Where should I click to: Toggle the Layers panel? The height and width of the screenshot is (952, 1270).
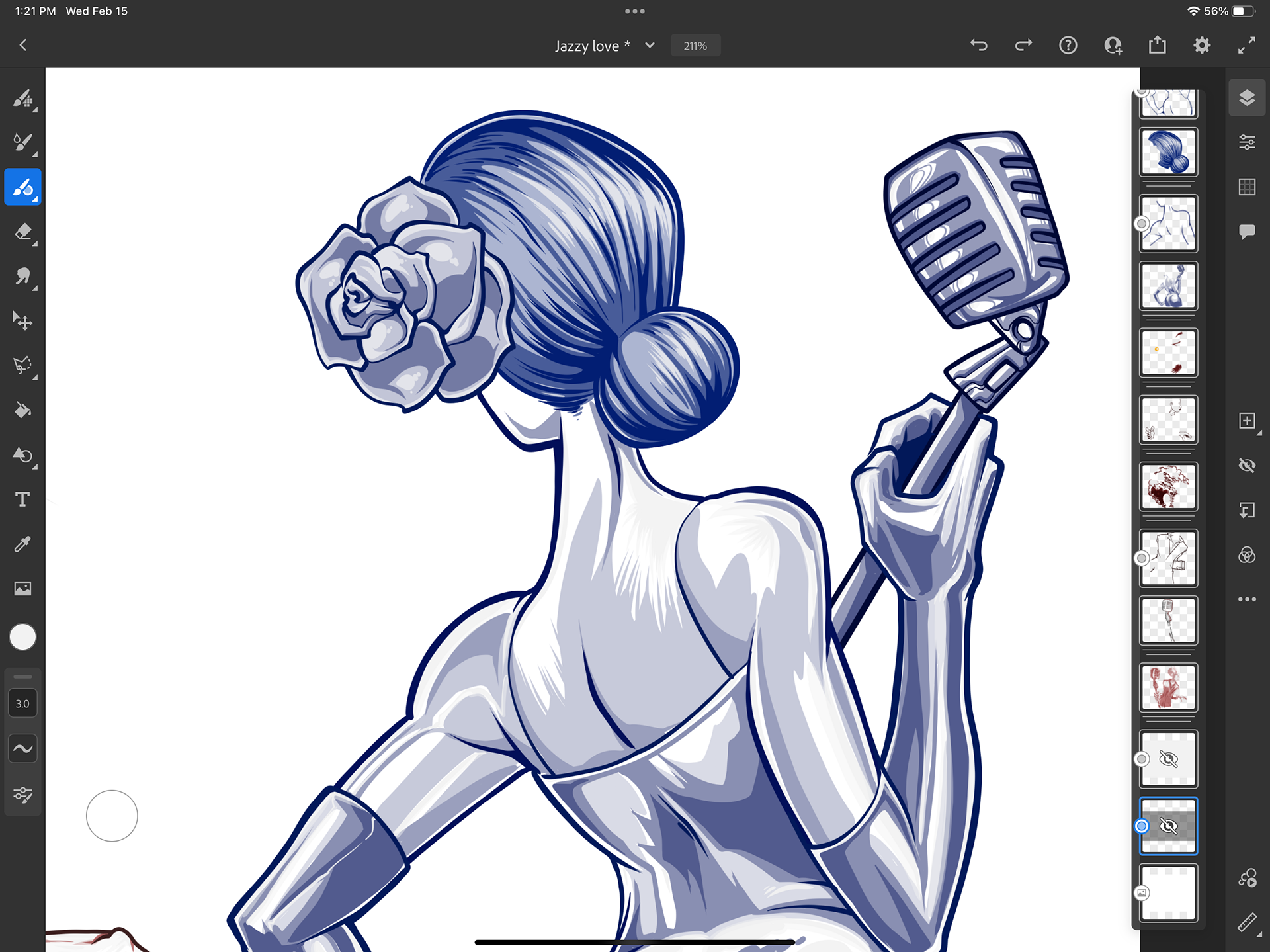pos(1247,98)
